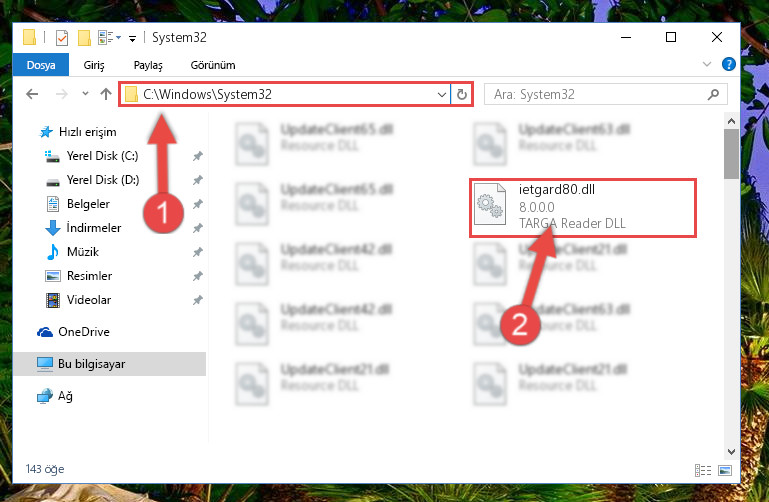Open the recent locations dropdown arrow
Image resolution: width=769 pixels, height=502 pixels.
click(x=85, y=93)
